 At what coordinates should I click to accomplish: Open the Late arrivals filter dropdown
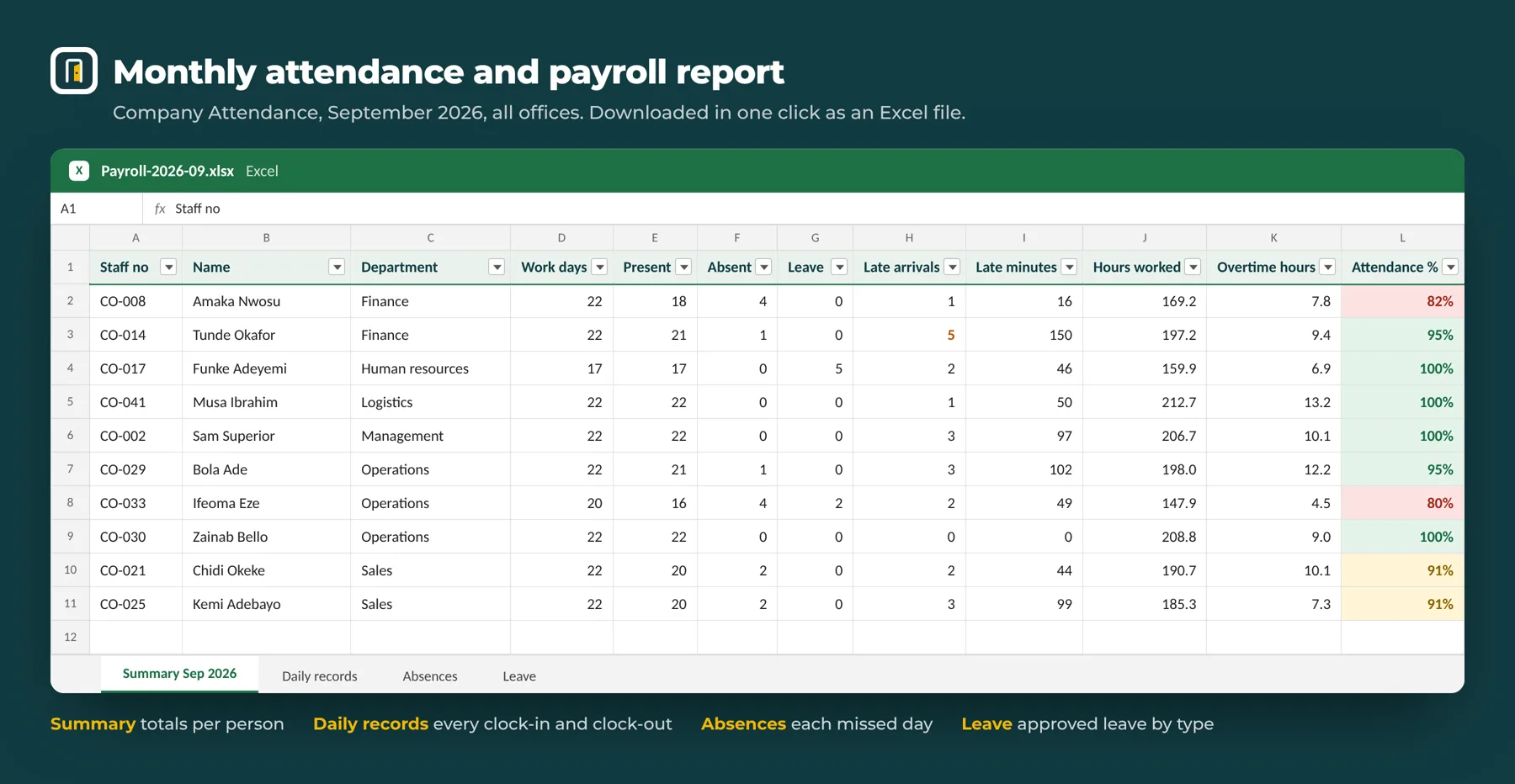pyautogui.click(x=952, y=267)
